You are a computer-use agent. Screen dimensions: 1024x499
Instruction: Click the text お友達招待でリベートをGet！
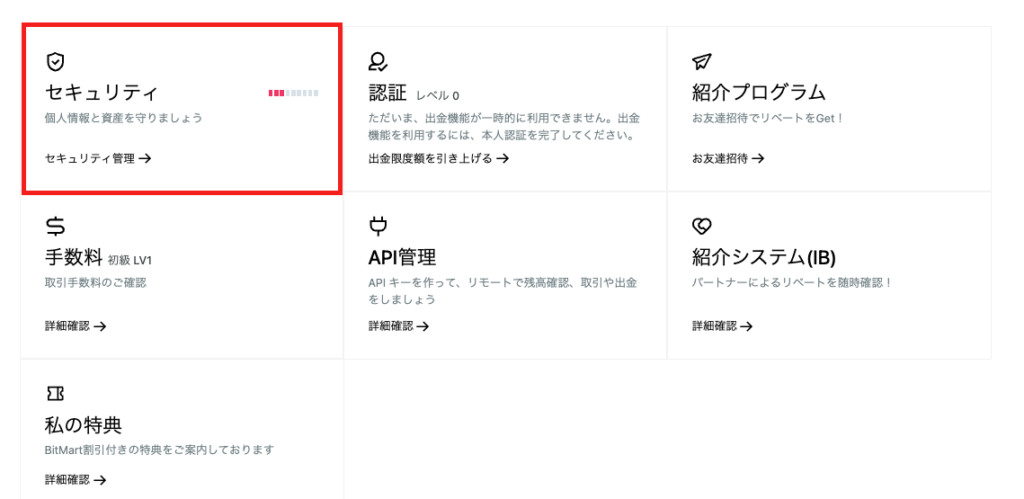coord(768,118)
